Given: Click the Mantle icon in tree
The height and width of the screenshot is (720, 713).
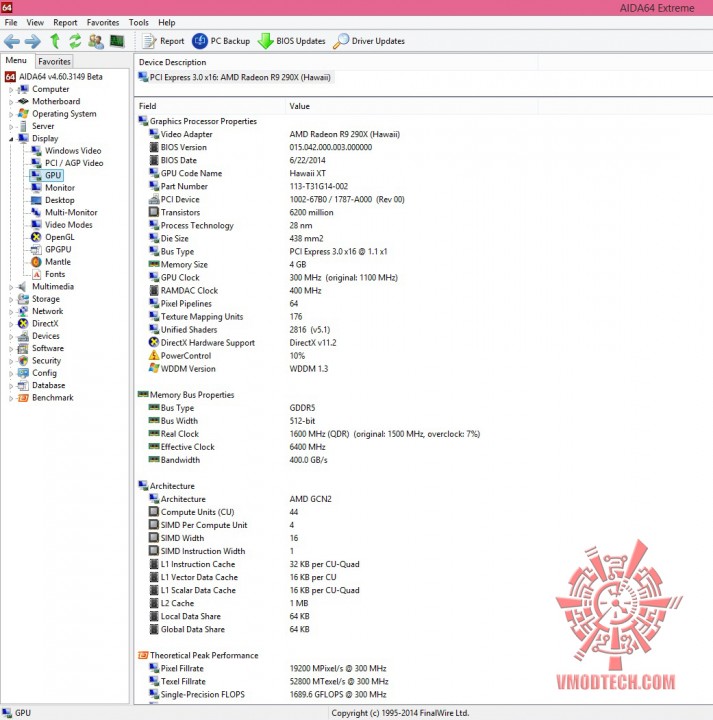Looking at the screenshot, I should [36, 262].
